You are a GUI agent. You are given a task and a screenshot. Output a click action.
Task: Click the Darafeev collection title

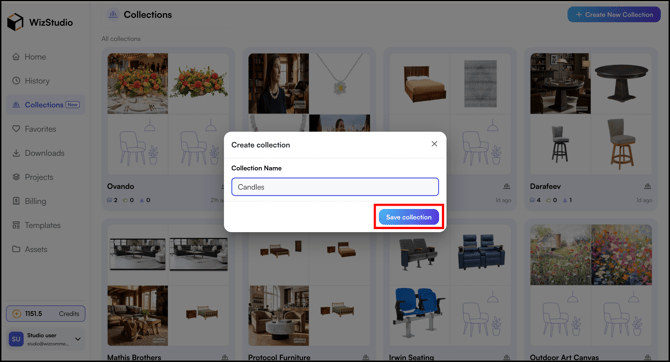545,186
